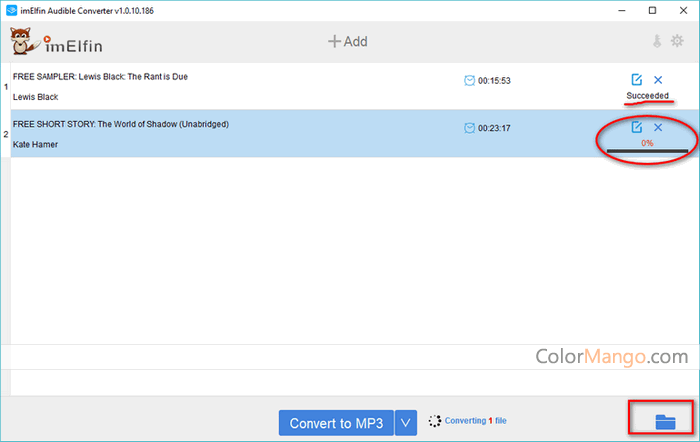Click the Convert to MP3 button
This screenshot has width=700, height=442.
click(x=336, y=423)
